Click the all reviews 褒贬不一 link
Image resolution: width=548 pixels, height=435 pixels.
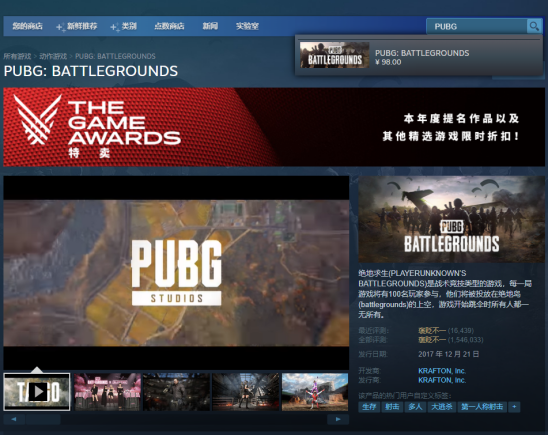point(432,340)
